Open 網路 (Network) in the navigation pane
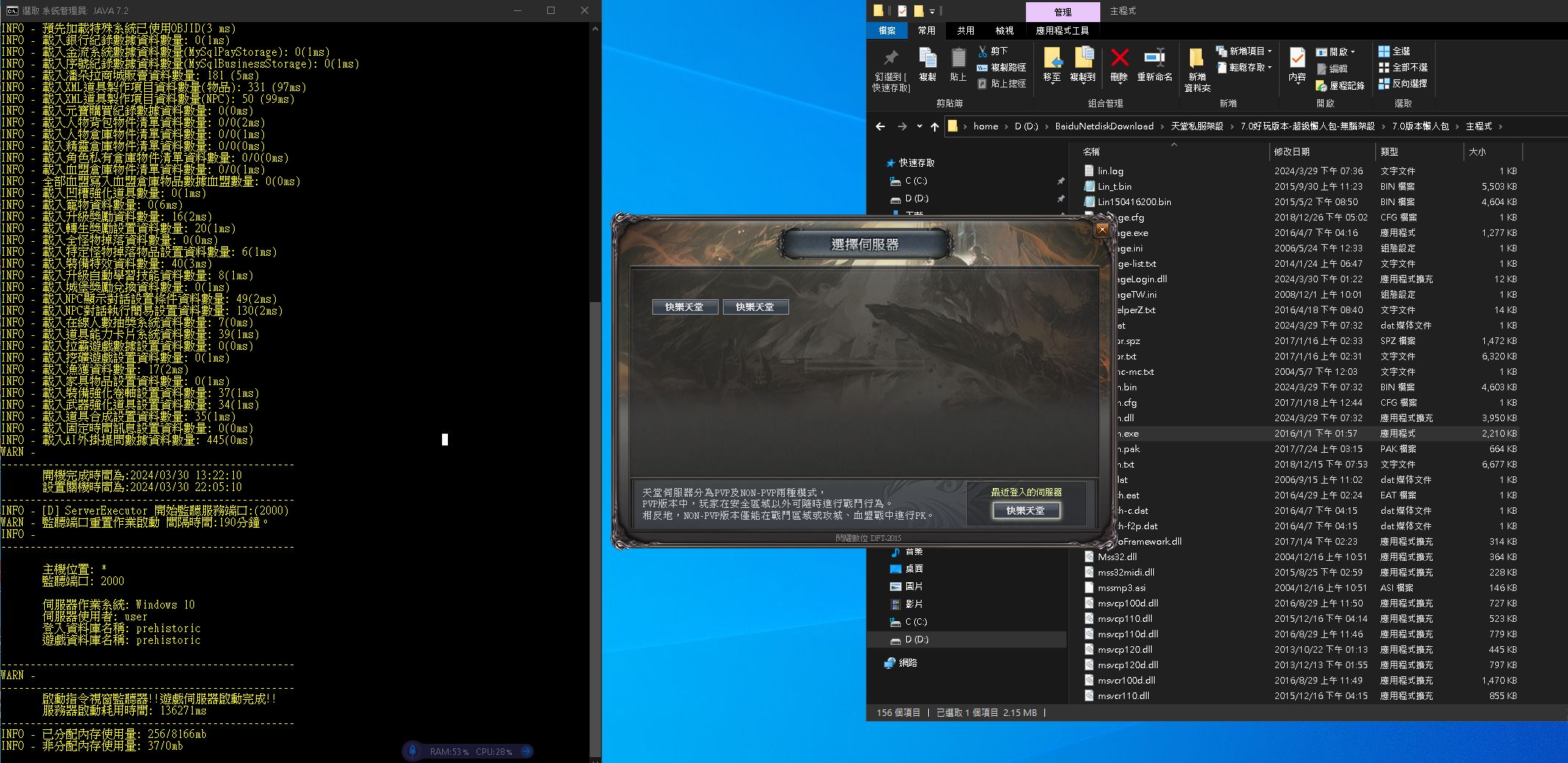The image size is (1568, 763). pyautogui.click(x=901, y=663)
